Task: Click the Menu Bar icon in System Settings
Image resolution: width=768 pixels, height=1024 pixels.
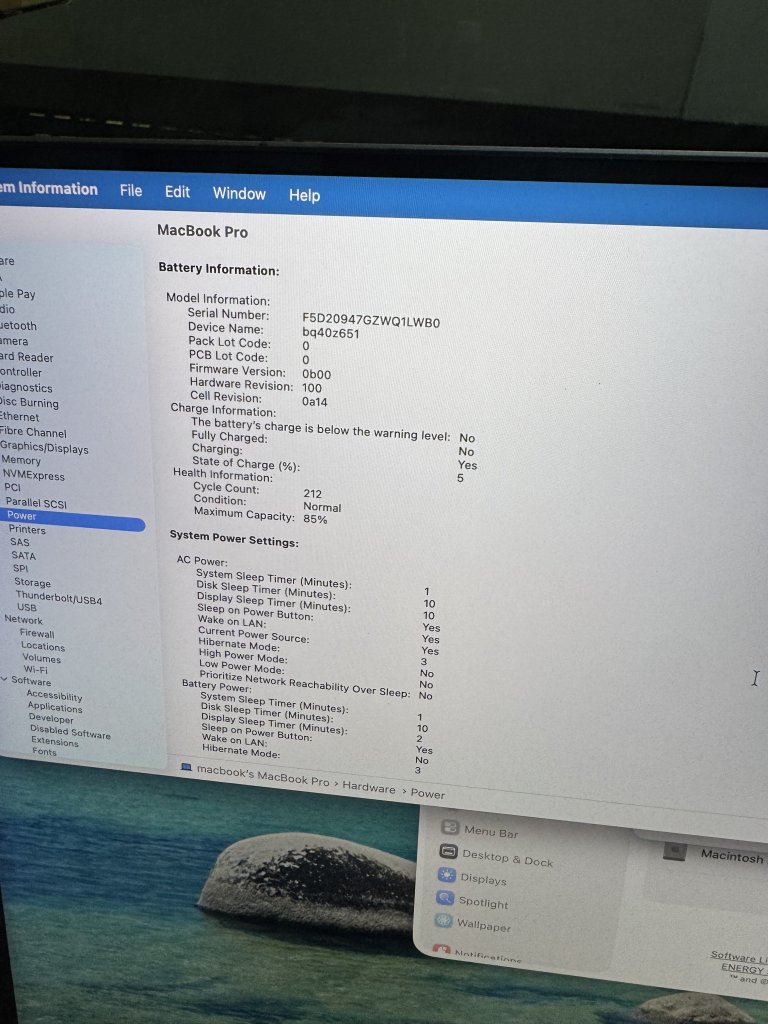Action: pyautogui.click(x=450, y=827)
